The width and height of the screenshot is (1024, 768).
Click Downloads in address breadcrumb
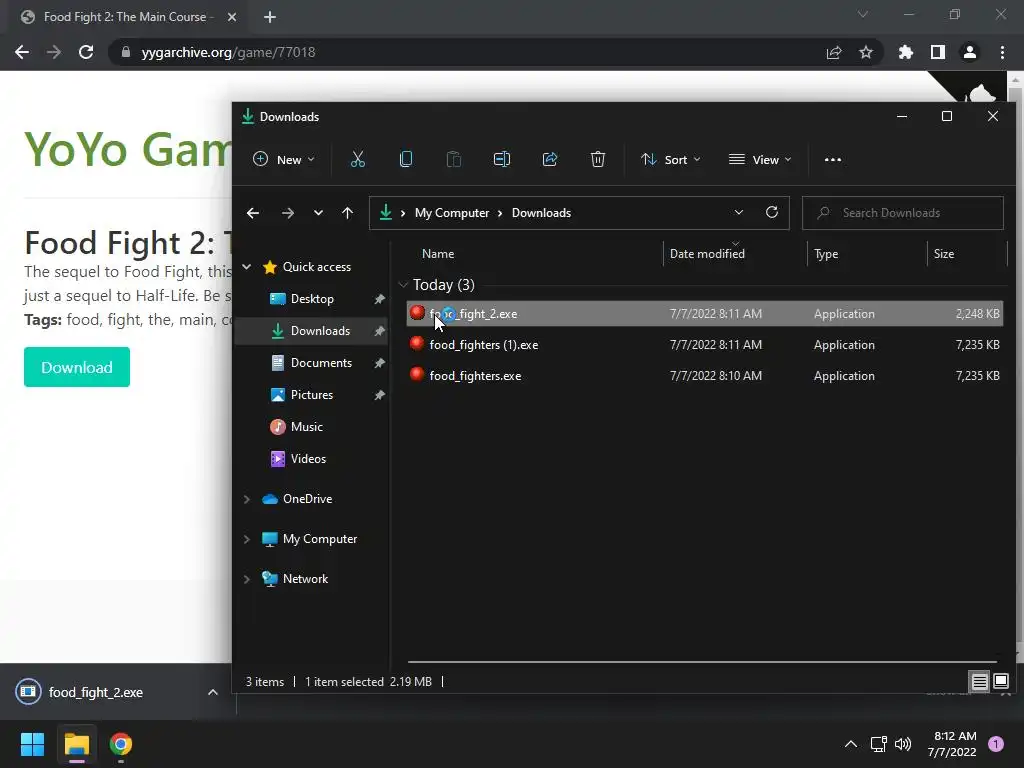(541, 213)
